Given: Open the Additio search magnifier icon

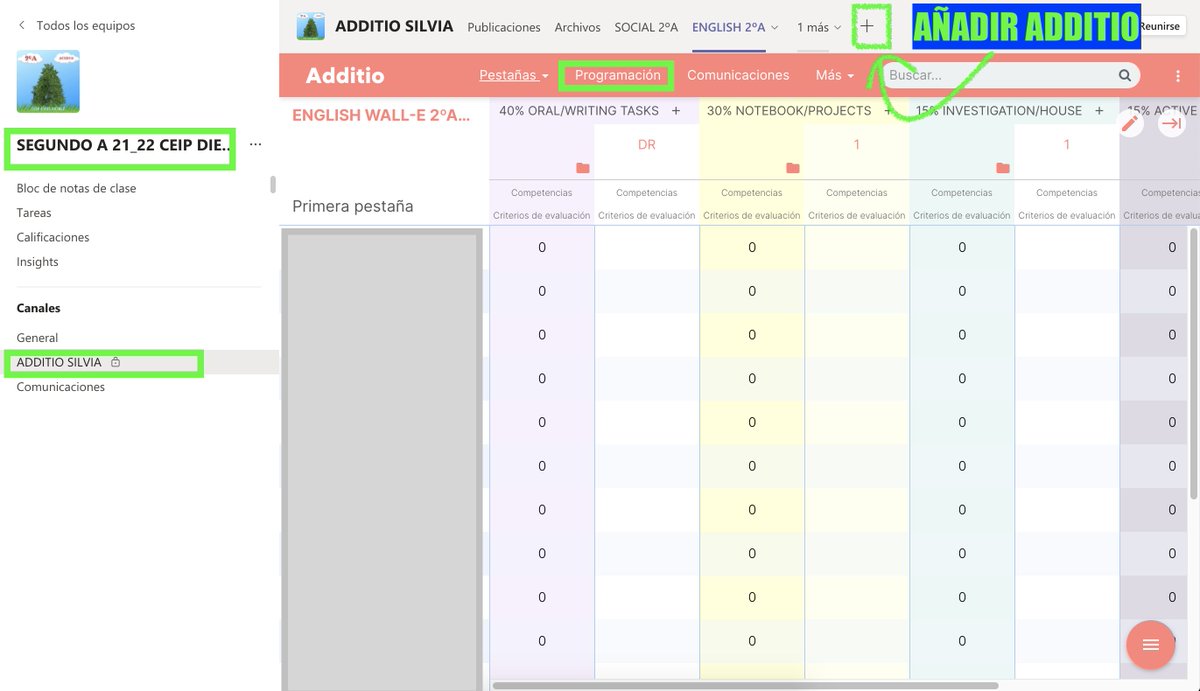Looking at the screenshot, I should tap(1125, 75).
